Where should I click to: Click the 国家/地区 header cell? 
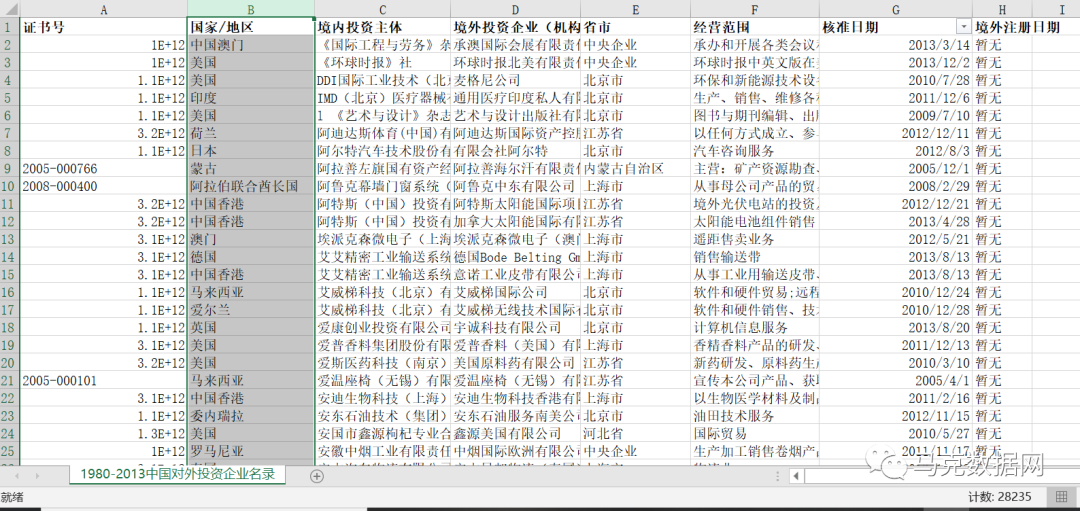click(251, 27)
